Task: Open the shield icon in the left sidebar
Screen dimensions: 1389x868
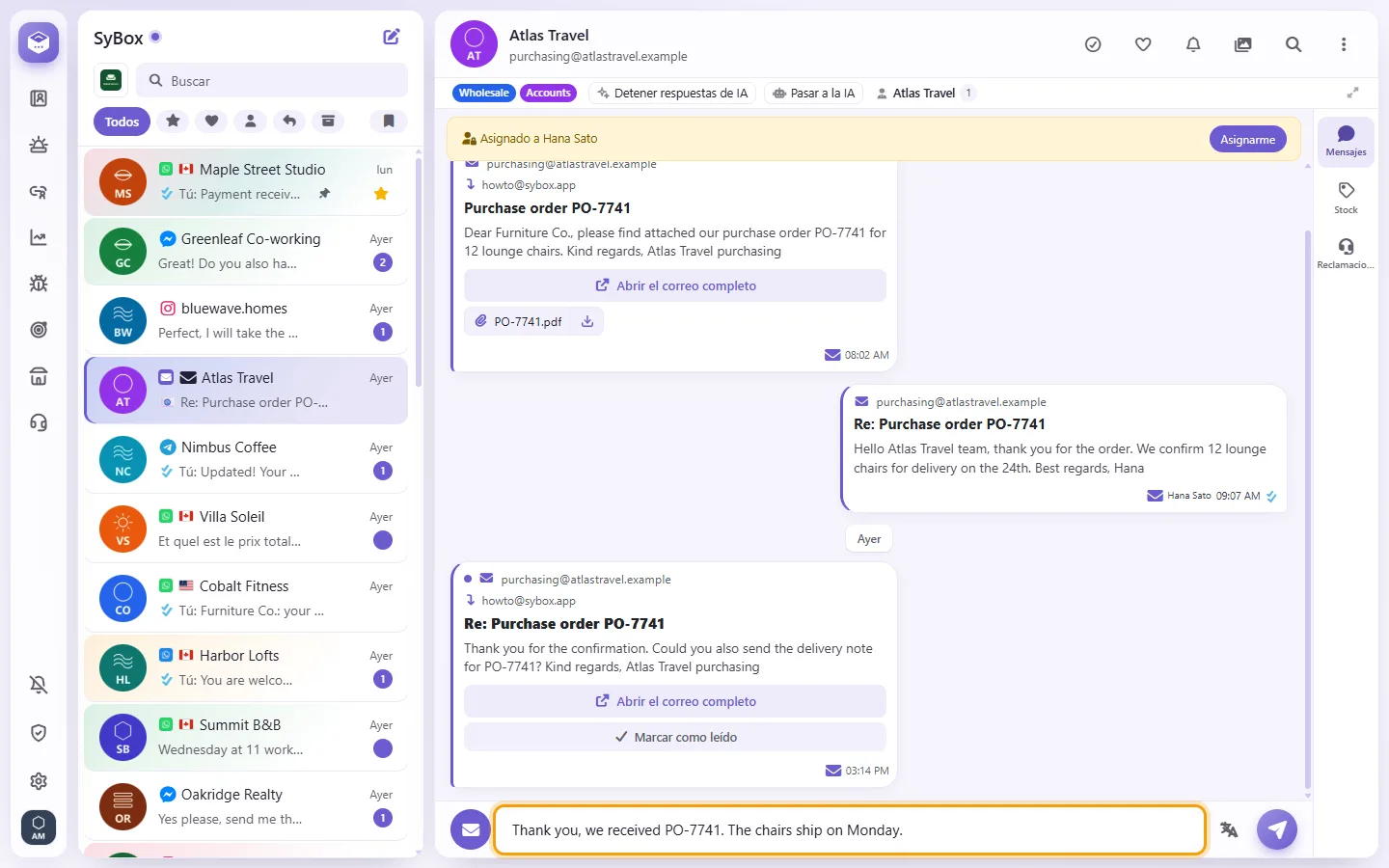Action: pyautogui.click(x=39, y=733)
